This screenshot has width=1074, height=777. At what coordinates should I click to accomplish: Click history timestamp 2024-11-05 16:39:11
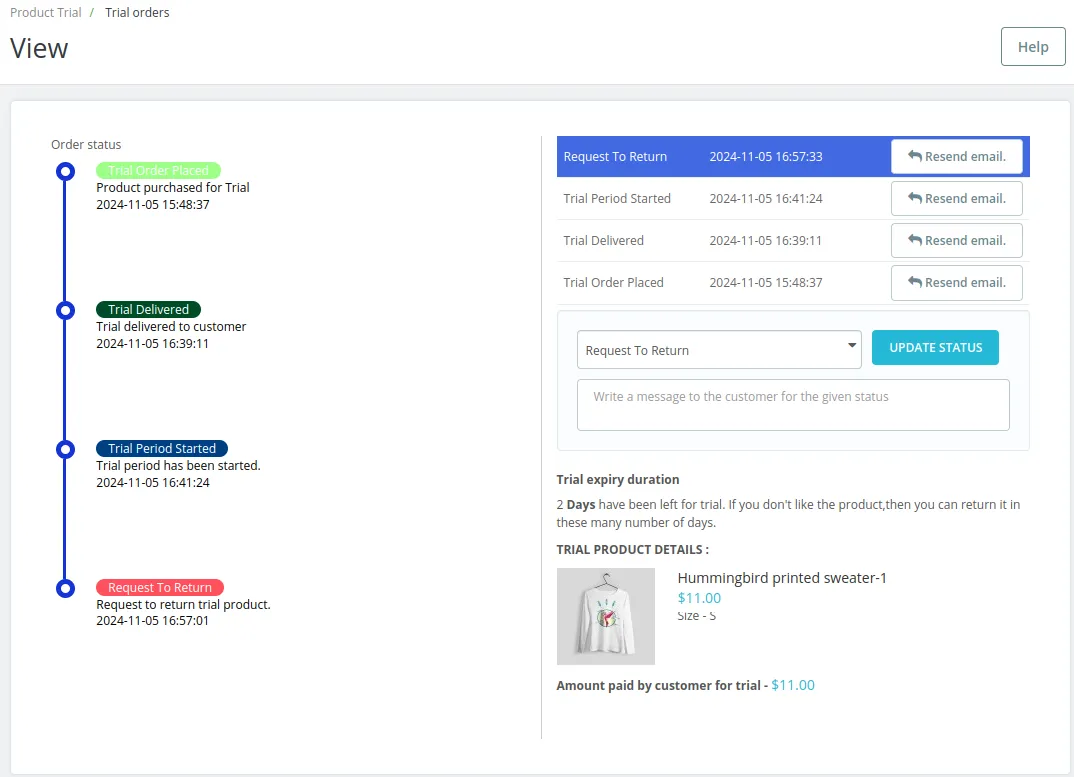765,240
